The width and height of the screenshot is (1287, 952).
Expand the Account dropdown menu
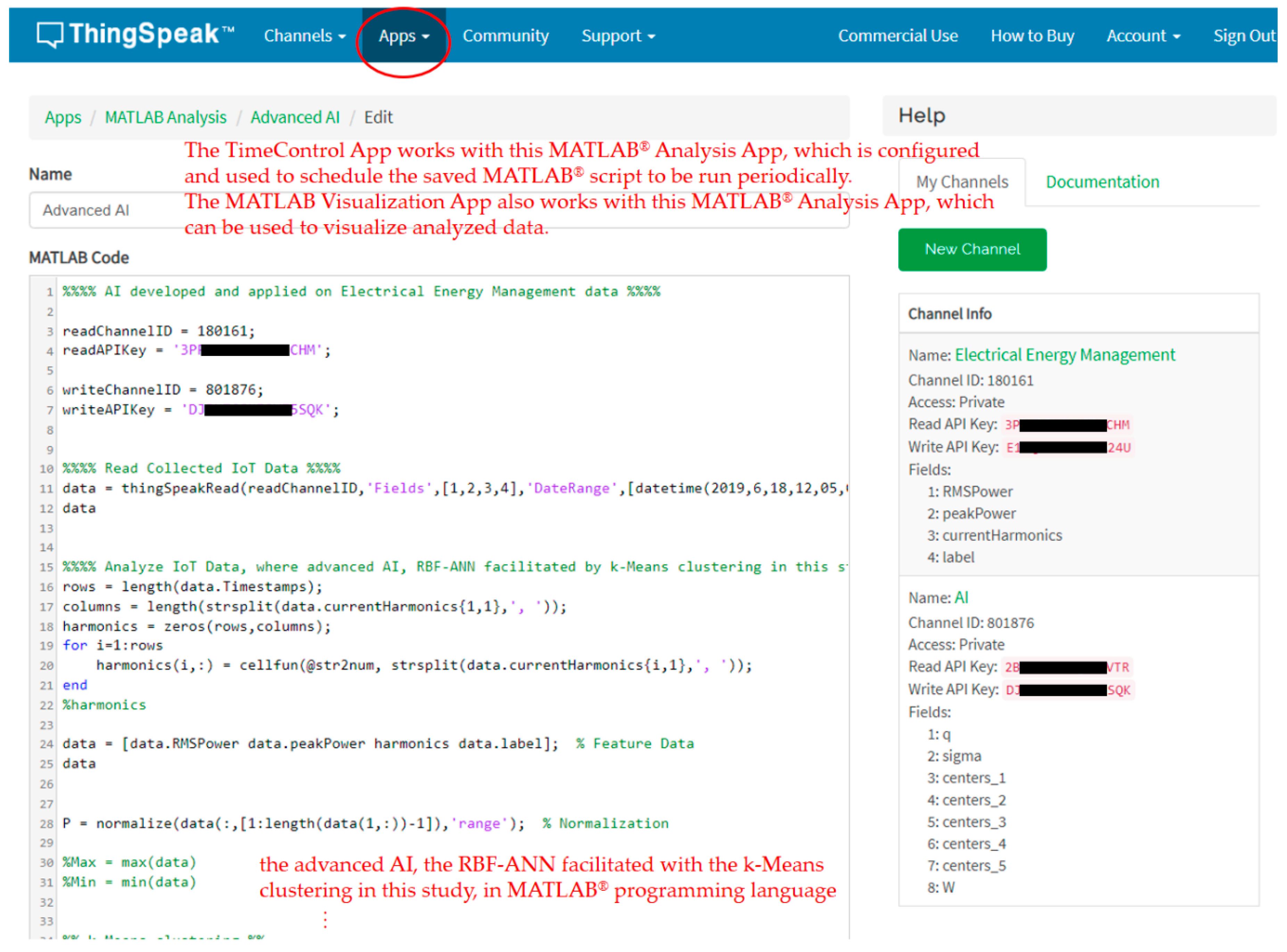pyautogui.click(x=1144, y=36)
